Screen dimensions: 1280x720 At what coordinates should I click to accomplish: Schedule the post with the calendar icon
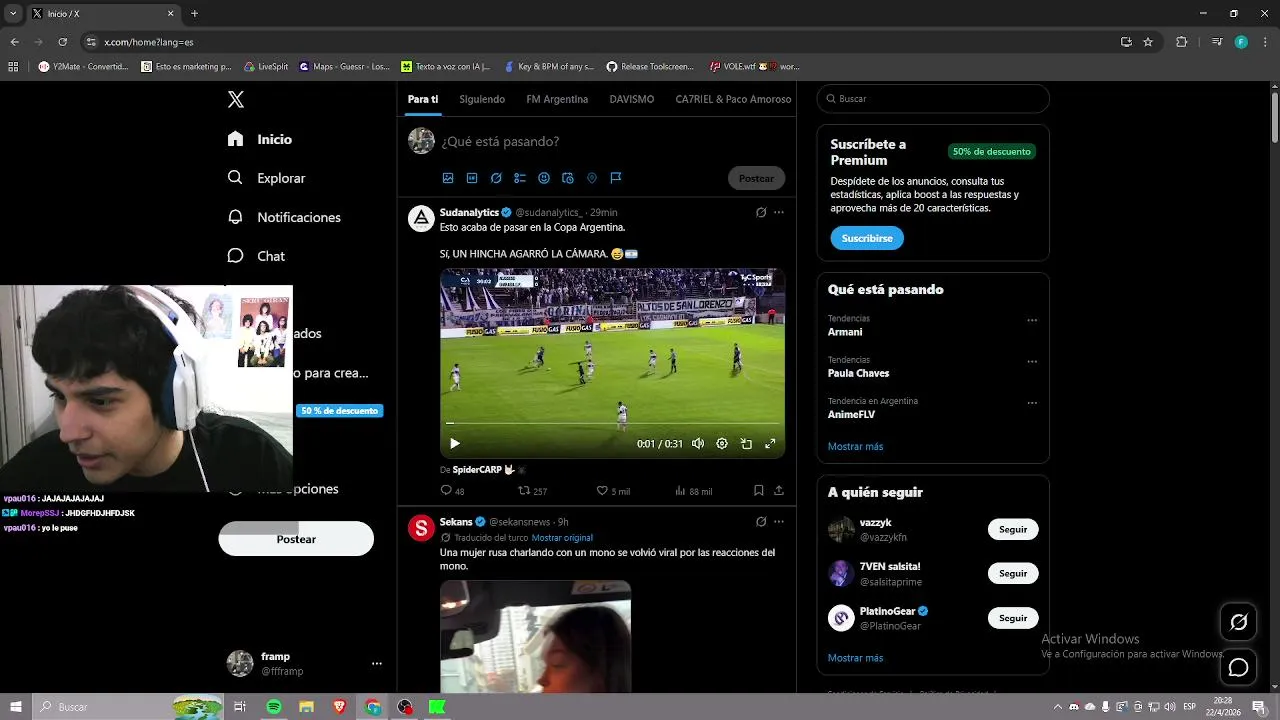tap(568, 178)
